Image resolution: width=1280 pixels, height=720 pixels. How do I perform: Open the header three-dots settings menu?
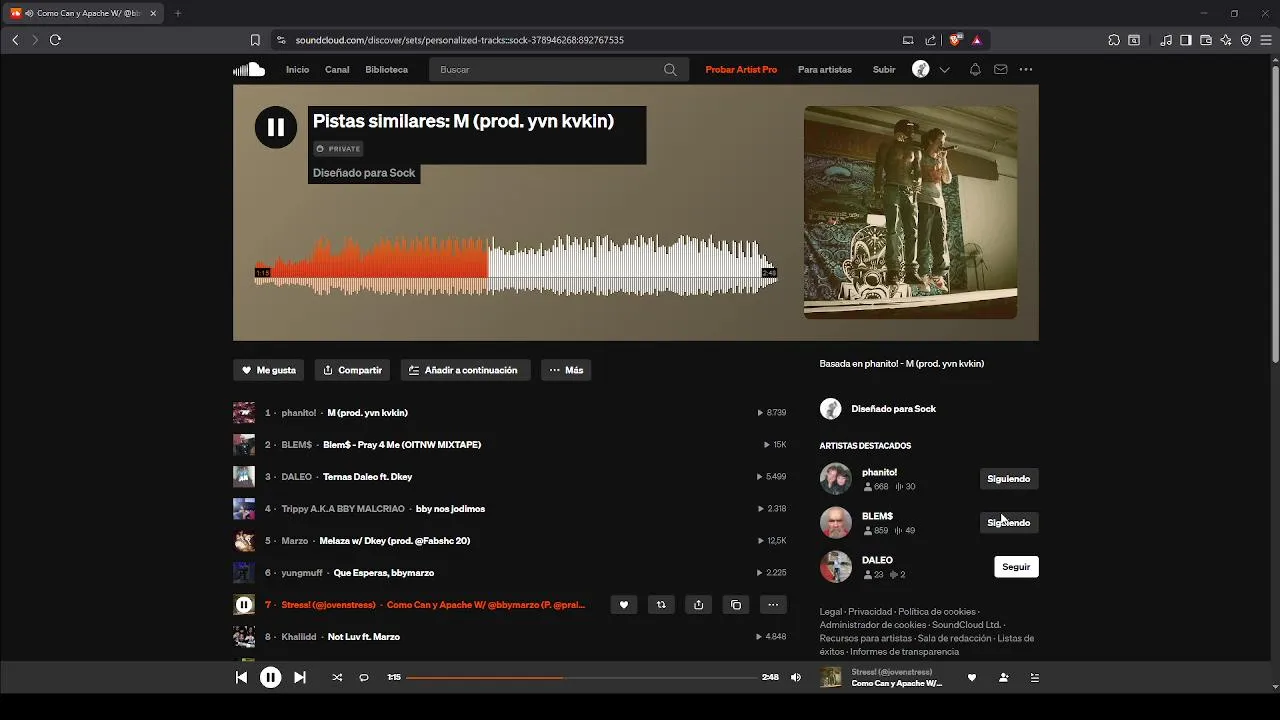point(1026,70)
